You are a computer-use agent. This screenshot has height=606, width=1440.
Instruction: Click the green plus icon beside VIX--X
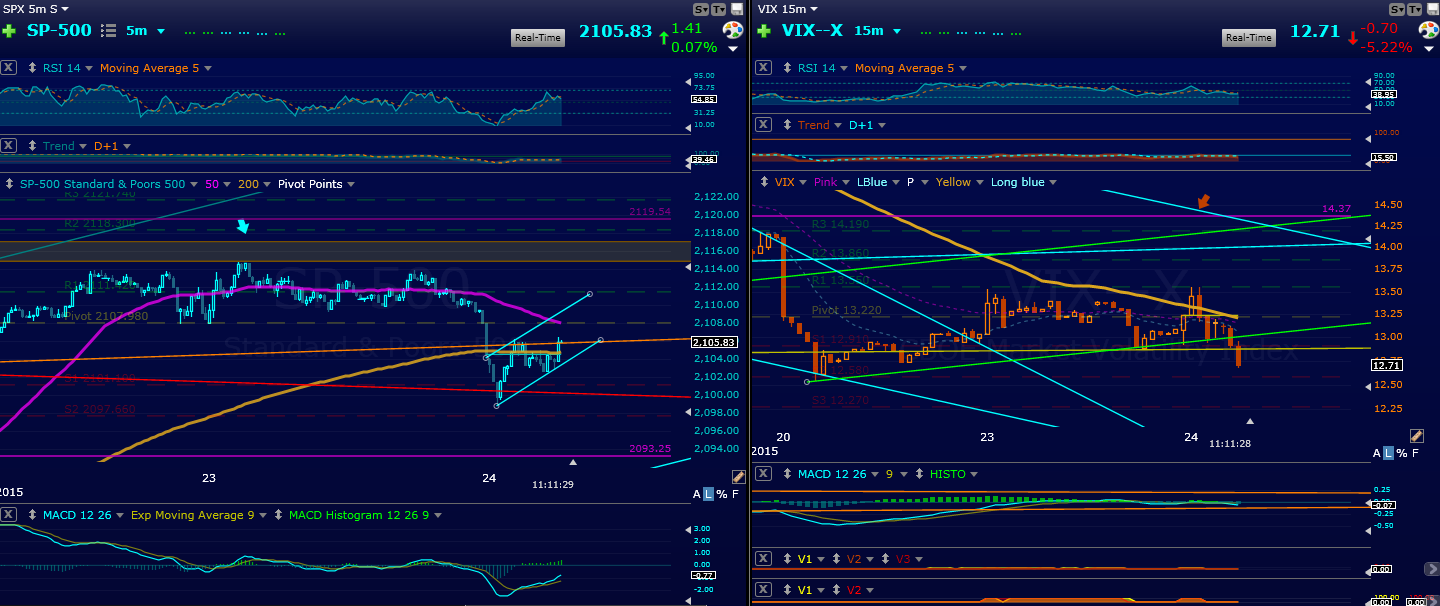(763, 30)
